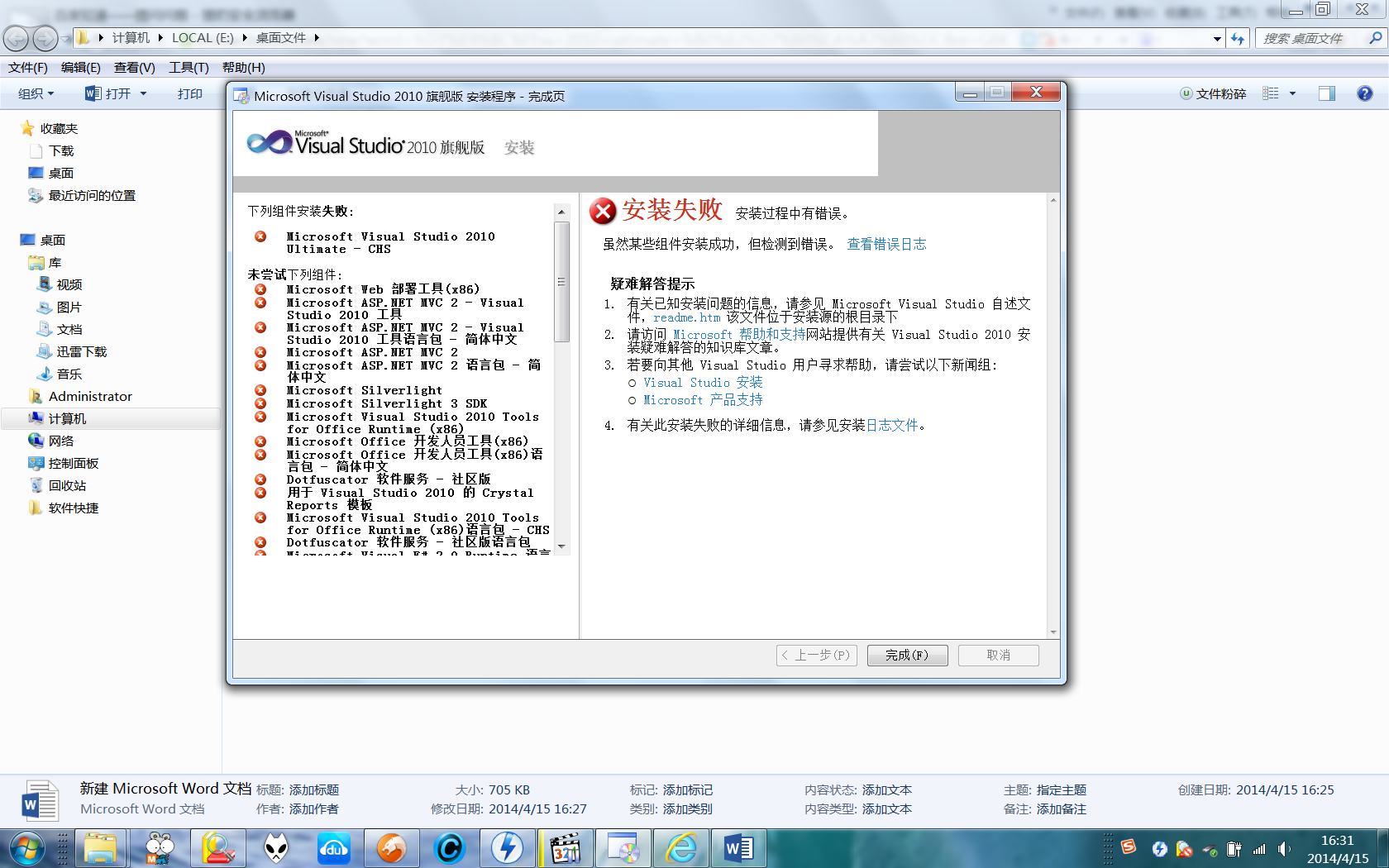Click the network signal tray icon

tap(1259, 848)
